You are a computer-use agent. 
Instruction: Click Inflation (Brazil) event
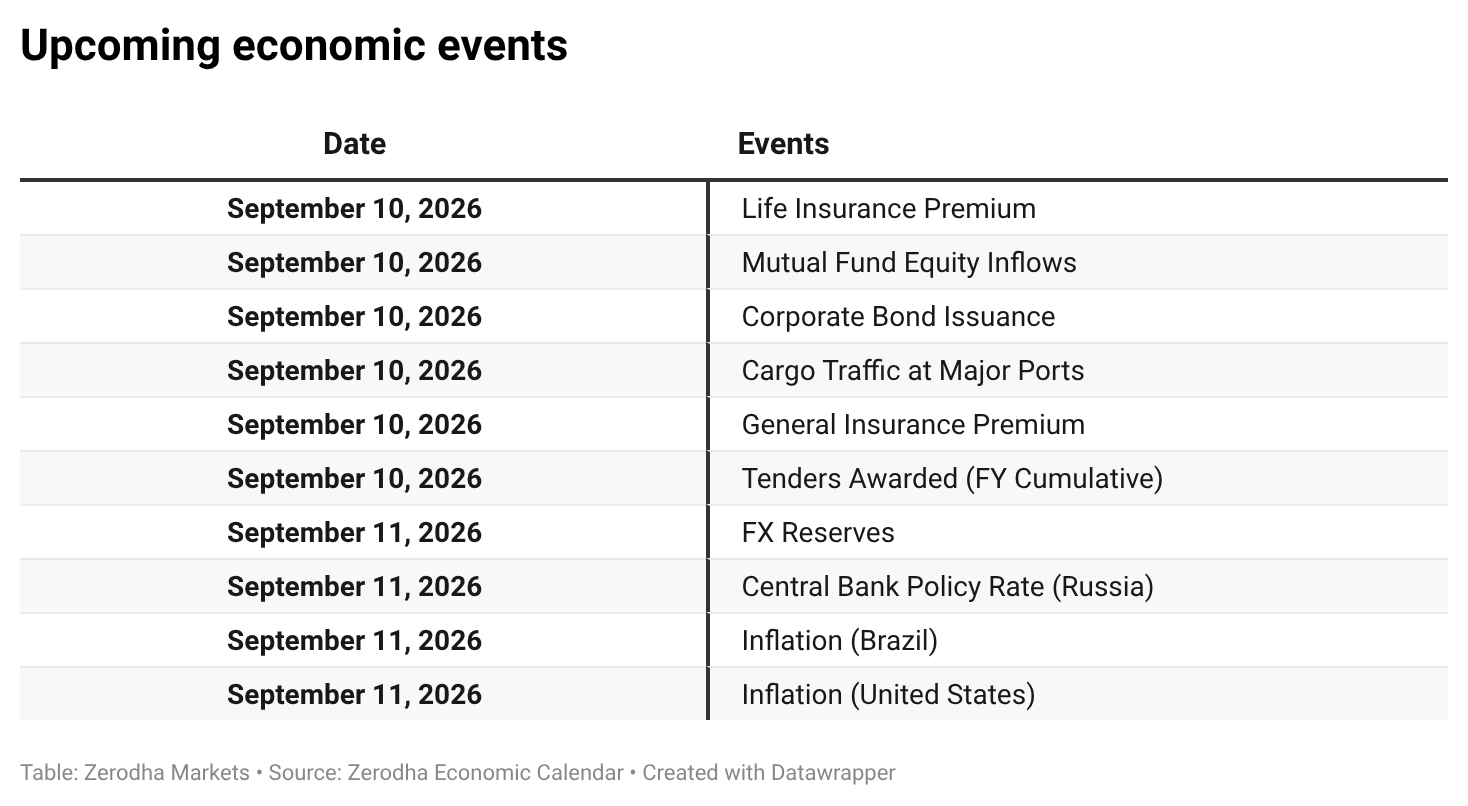pos(839,641)
